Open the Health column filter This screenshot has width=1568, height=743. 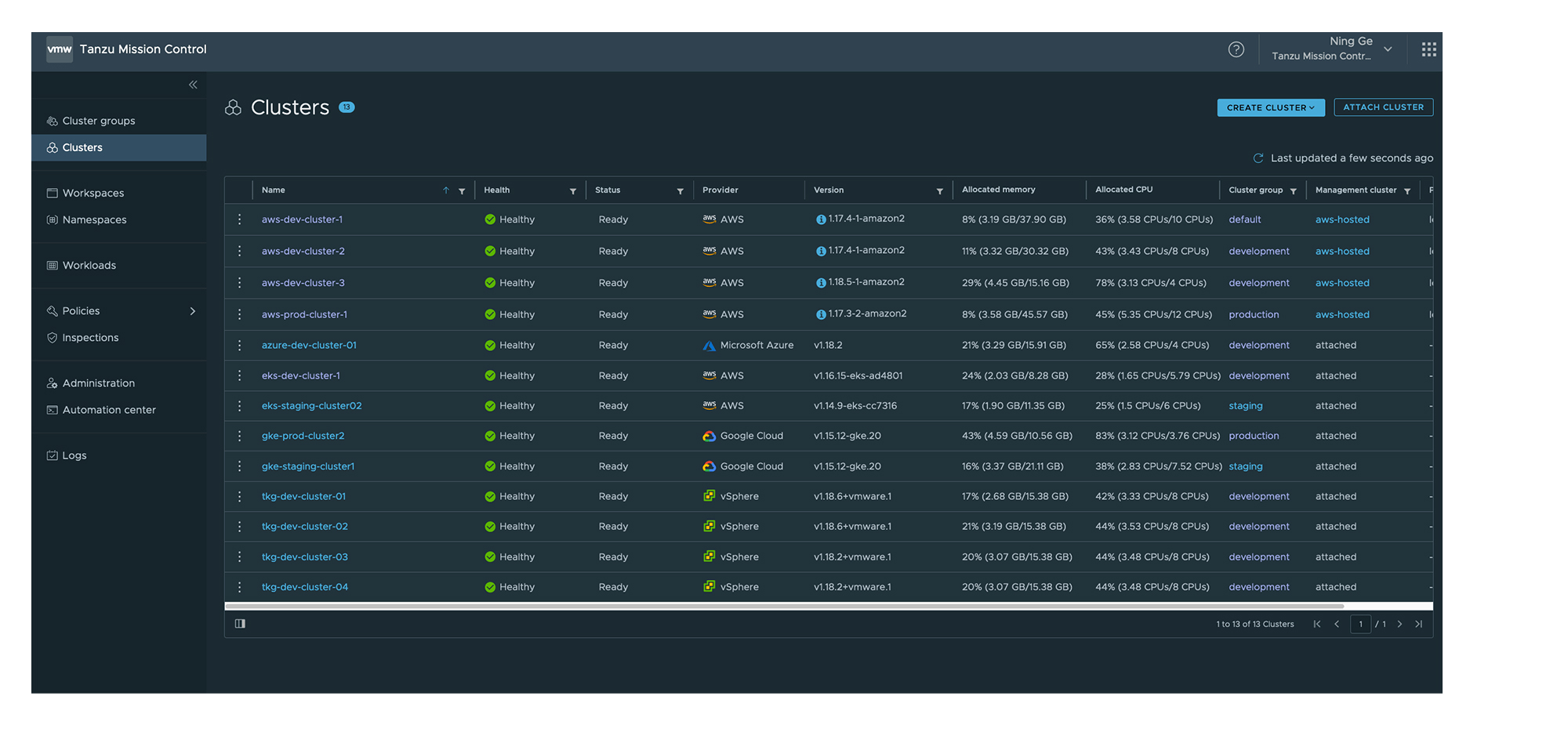pos(573,190)
